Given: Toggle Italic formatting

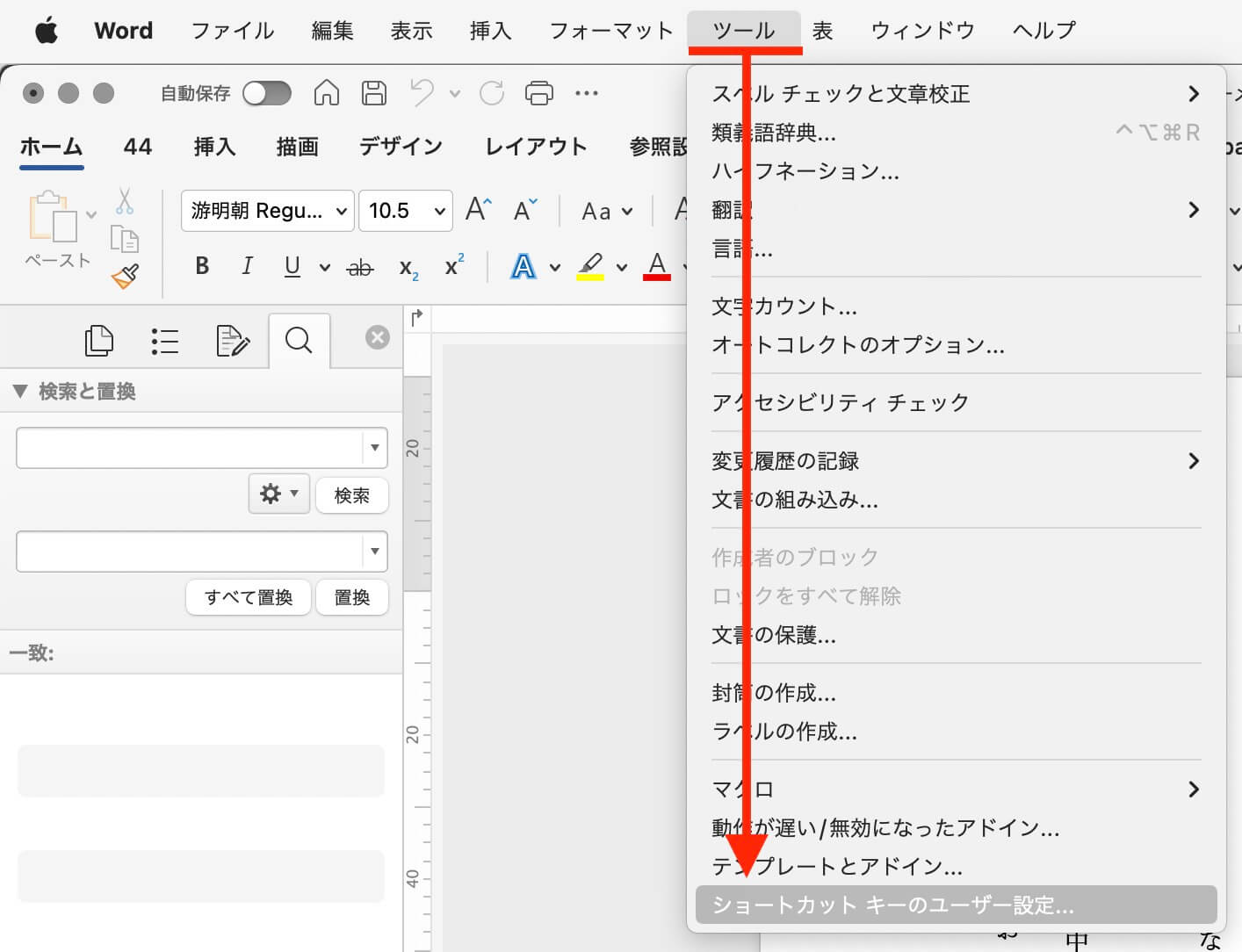Looking at the screenshot, I should coord(247,266).
